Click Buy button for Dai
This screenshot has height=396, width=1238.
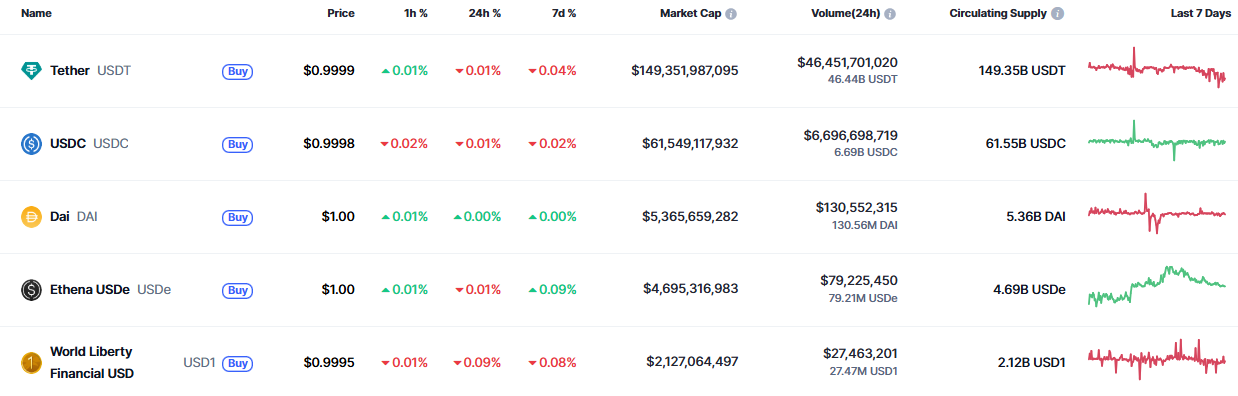pyautogui.click(x=237, y=217)
